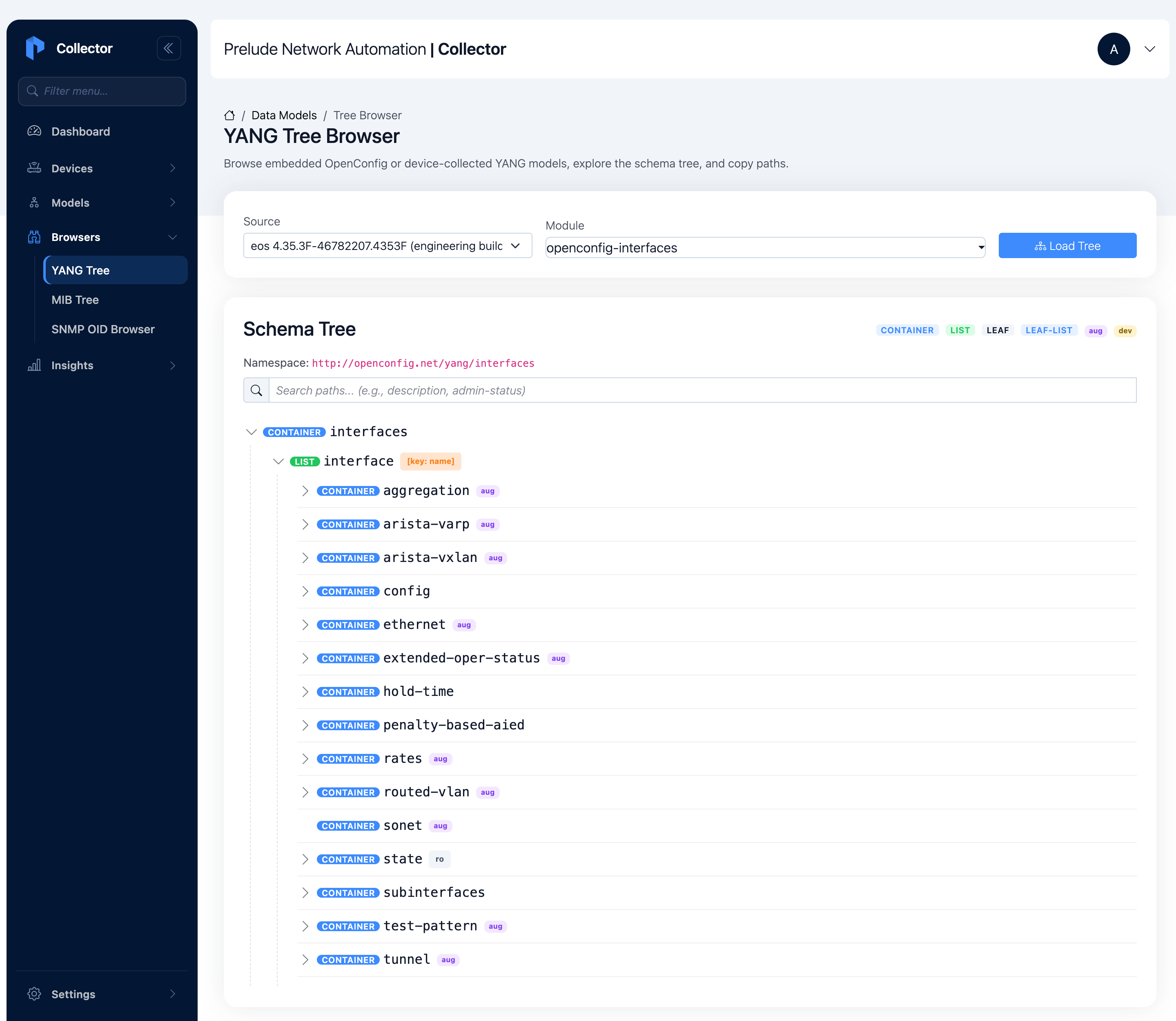Open the Source dropdown
The width and height of the screenshot is (1176, 1021).
click(x=388, y=245)
